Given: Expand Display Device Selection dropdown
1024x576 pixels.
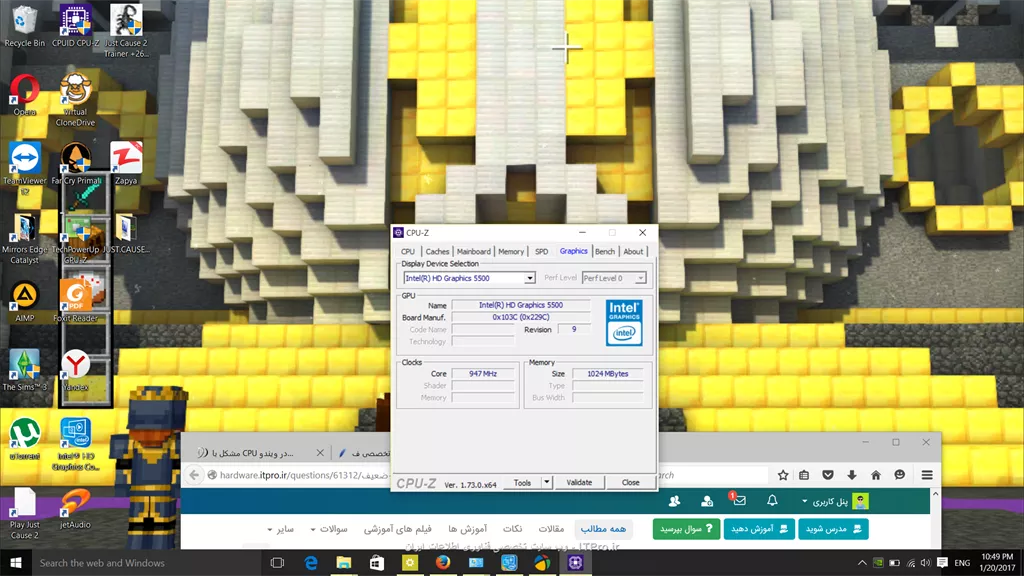Looking at the screenshot, I should pos(530,278).
